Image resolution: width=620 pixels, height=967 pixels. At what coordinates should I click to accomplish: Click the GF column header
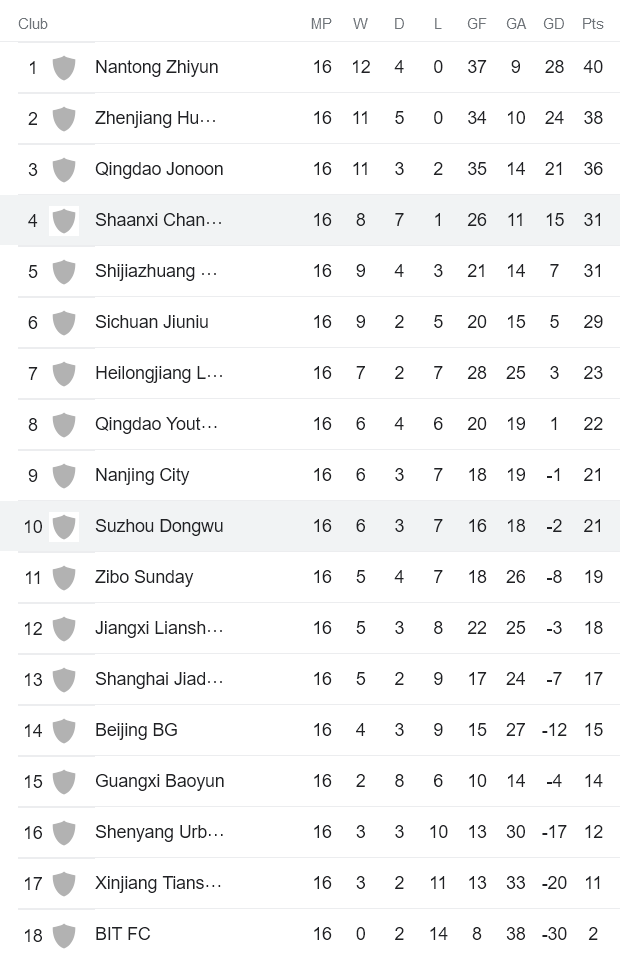pyautogui.click(x=477, y=22)
